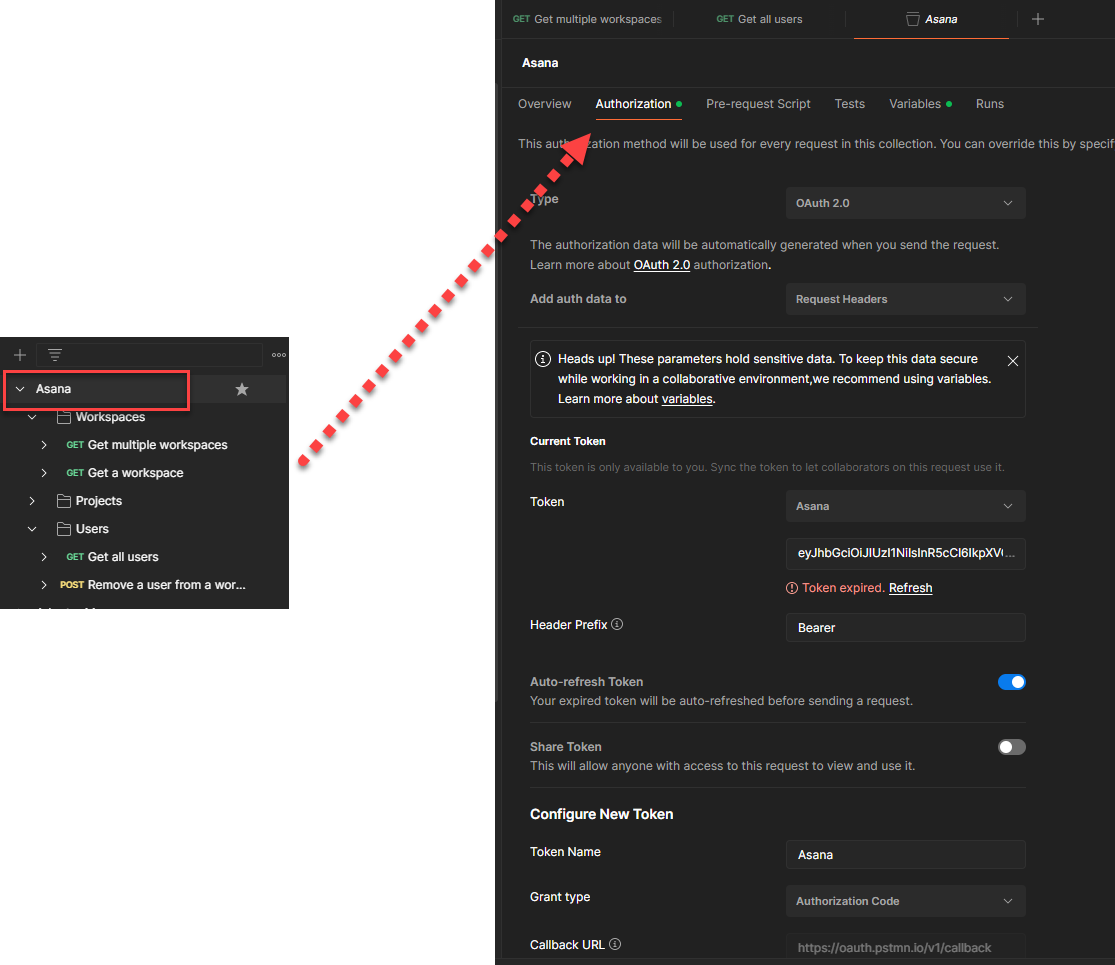Click the filter icon in collections sidebar
The height and width of the screenshot is (965, 1115).
[x=55, y=354]
